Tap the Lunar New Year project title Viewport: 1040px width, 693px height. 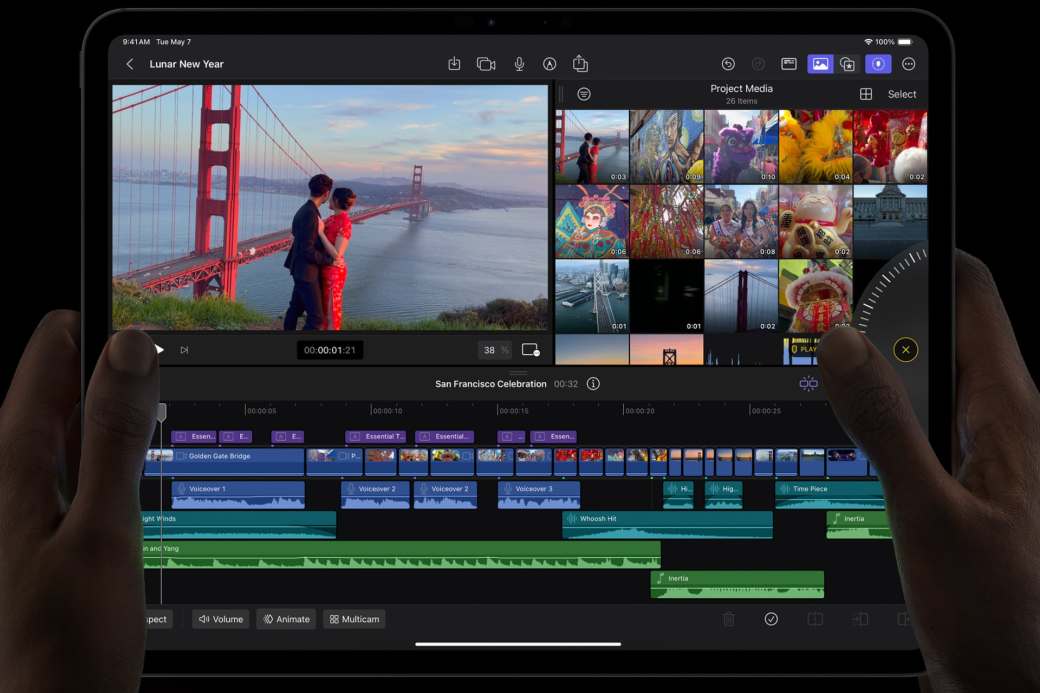(x=186, y=64)
